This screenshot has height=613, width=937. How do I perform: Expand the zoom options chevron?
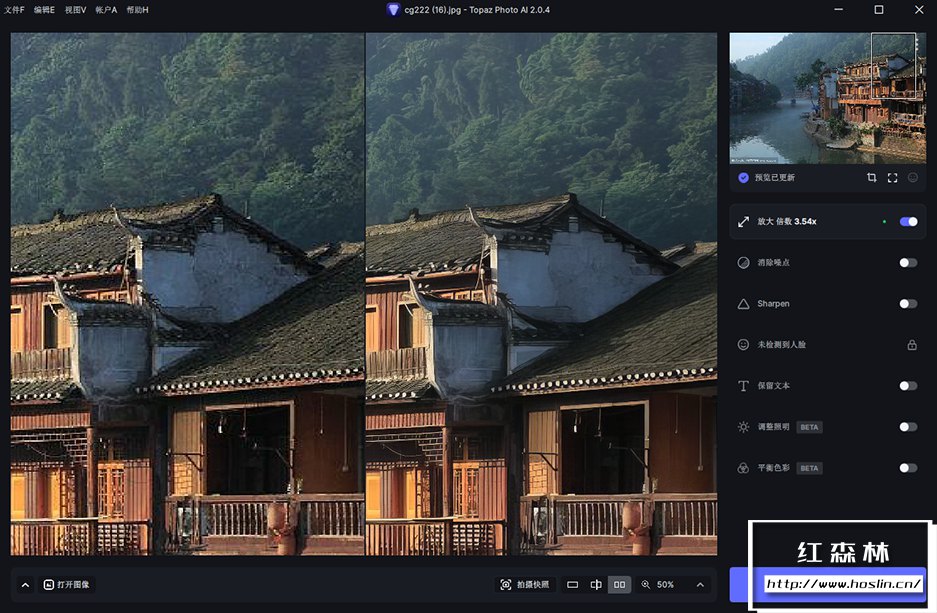coord(700,585)
